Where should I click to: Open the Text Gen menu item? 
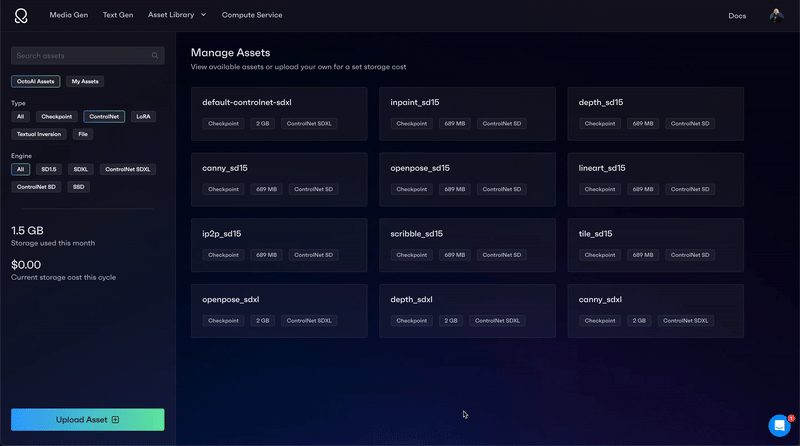(x=118, y=15)
